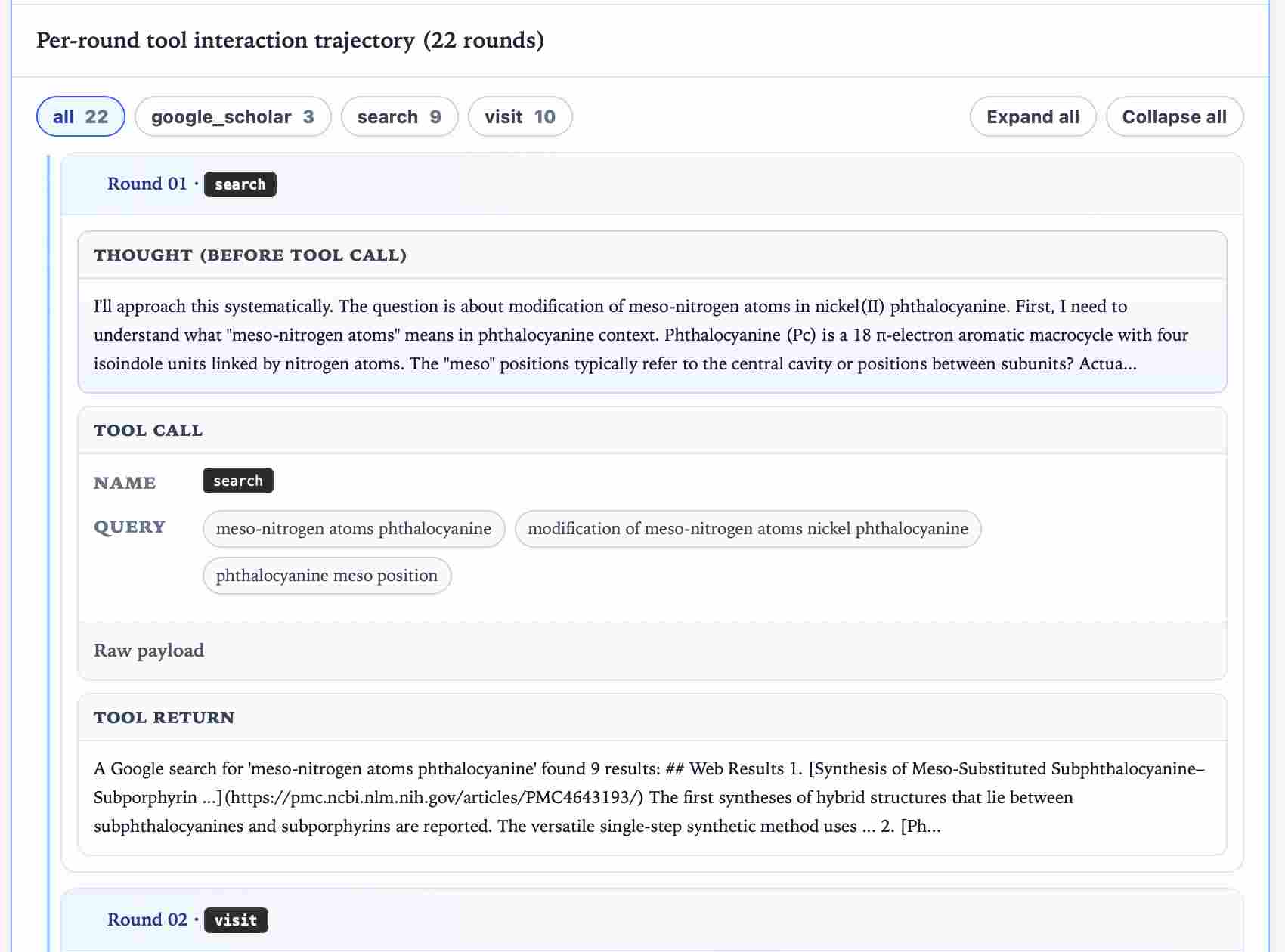
Task: Collapse the TOOL RETURN panel
Action: click(163, 718)
